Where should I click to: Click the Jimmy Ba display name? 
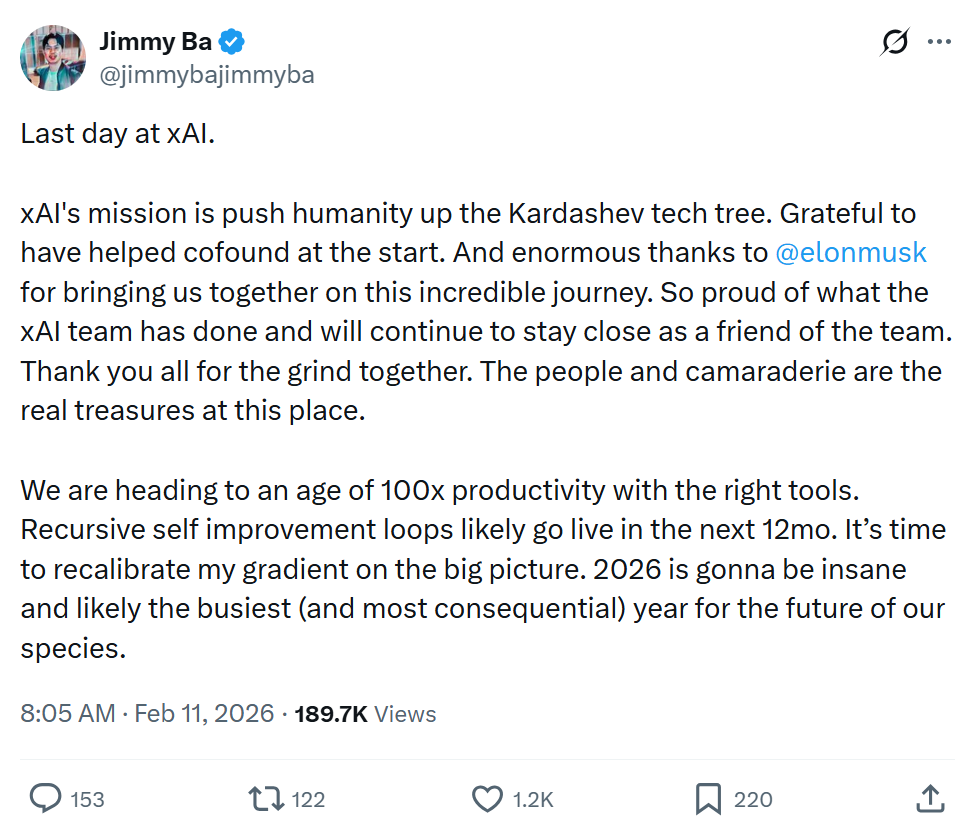[x=155, y=42]
